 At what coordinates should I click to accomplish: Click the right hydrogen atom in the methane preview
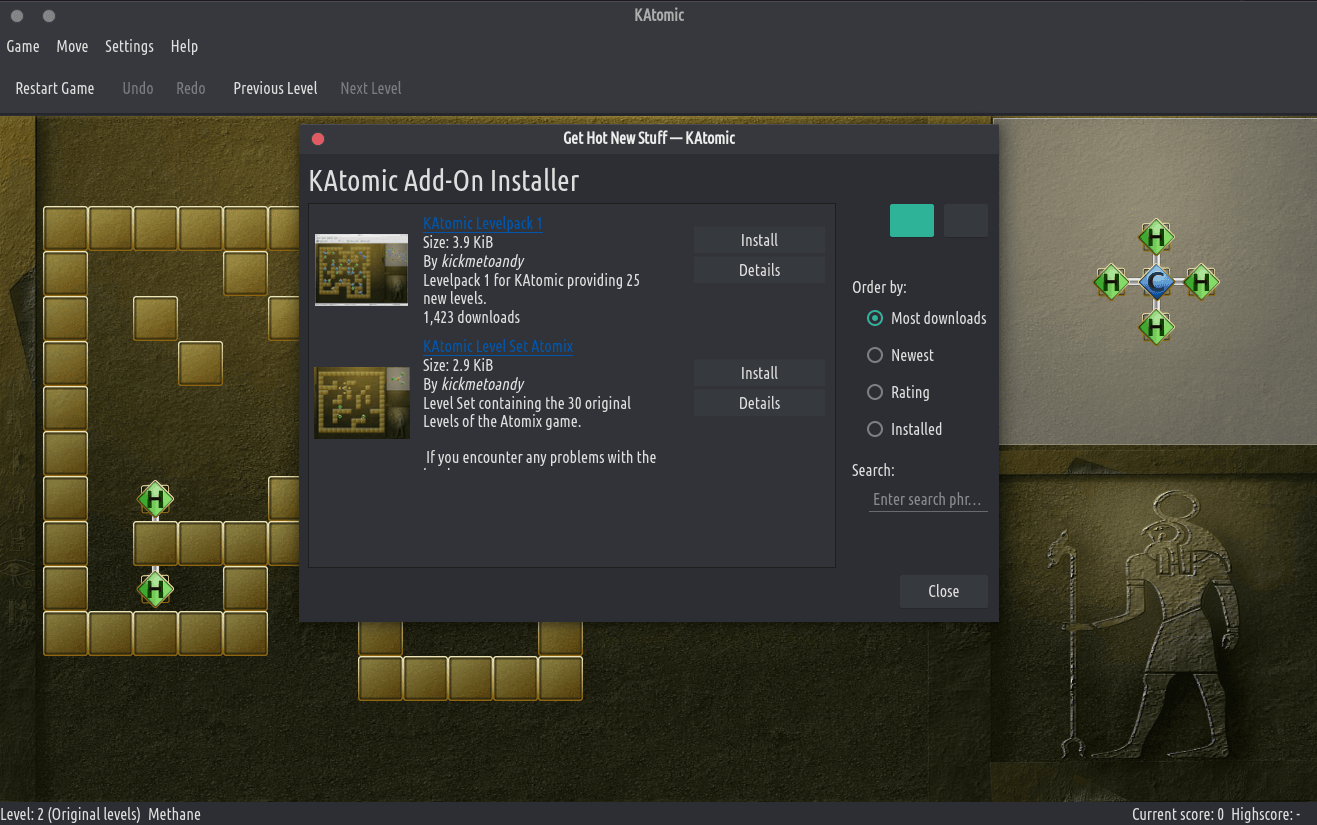pyautogui.click(x=1201, y=282)
